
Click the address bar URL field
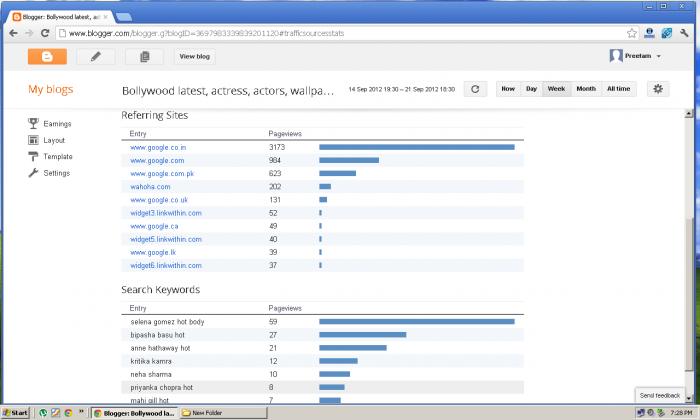[x=342, y=33]
